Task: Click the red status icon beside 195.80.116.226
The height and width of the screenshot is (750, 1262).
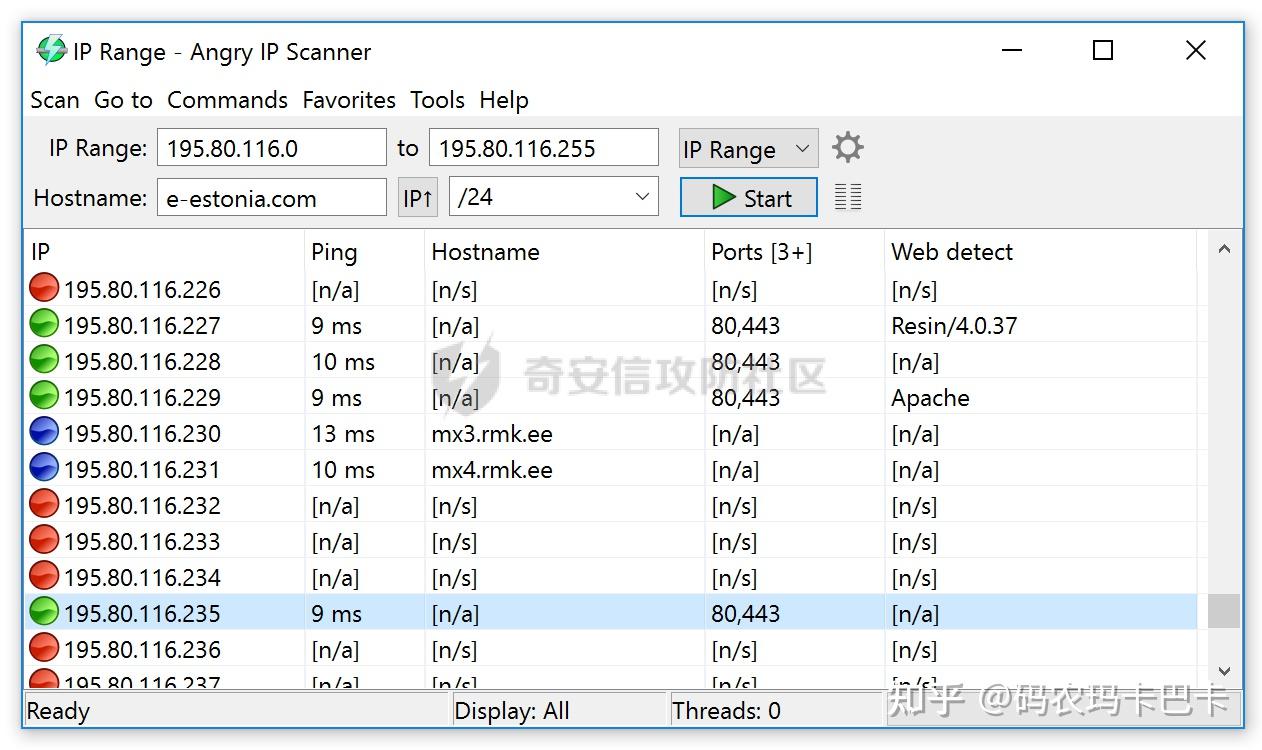Action: [x=44, y=288]
